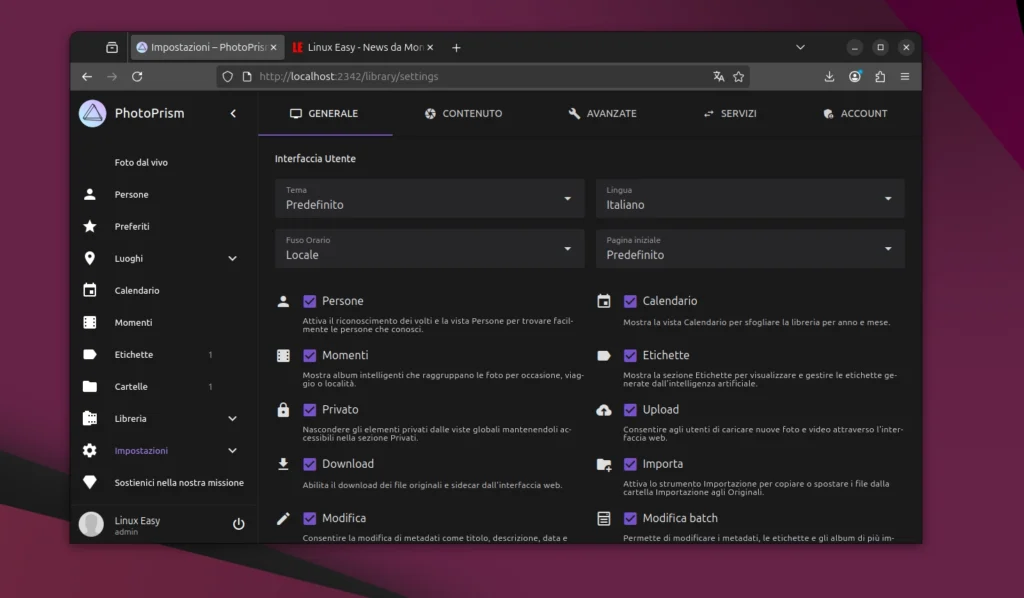
Task: Open the Lingua language dropdown
Action: click(x=749, y=198)
